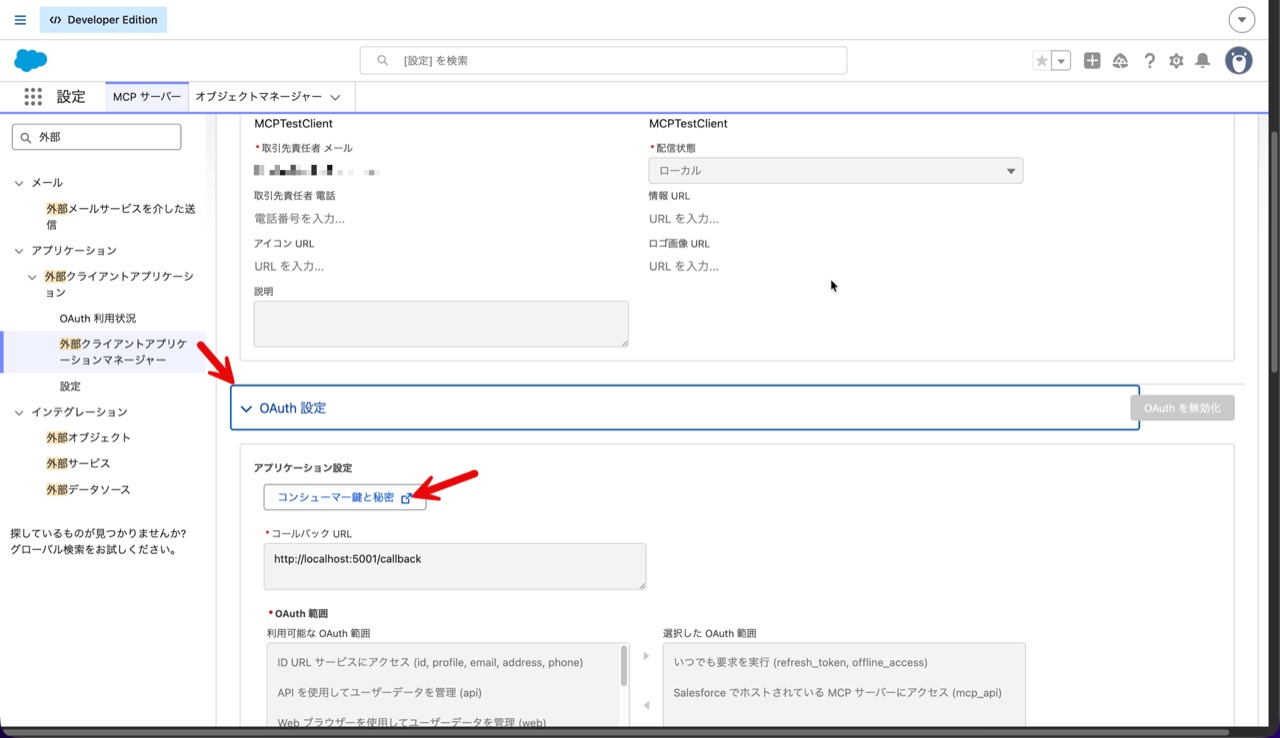Open the user profile avatar
Screen dimensions: 1280x738
point(1239,61)
